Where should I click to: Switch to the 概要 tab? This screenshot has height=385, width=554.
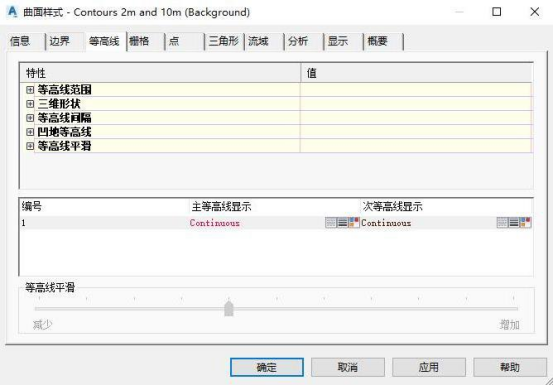coord(383,41)
